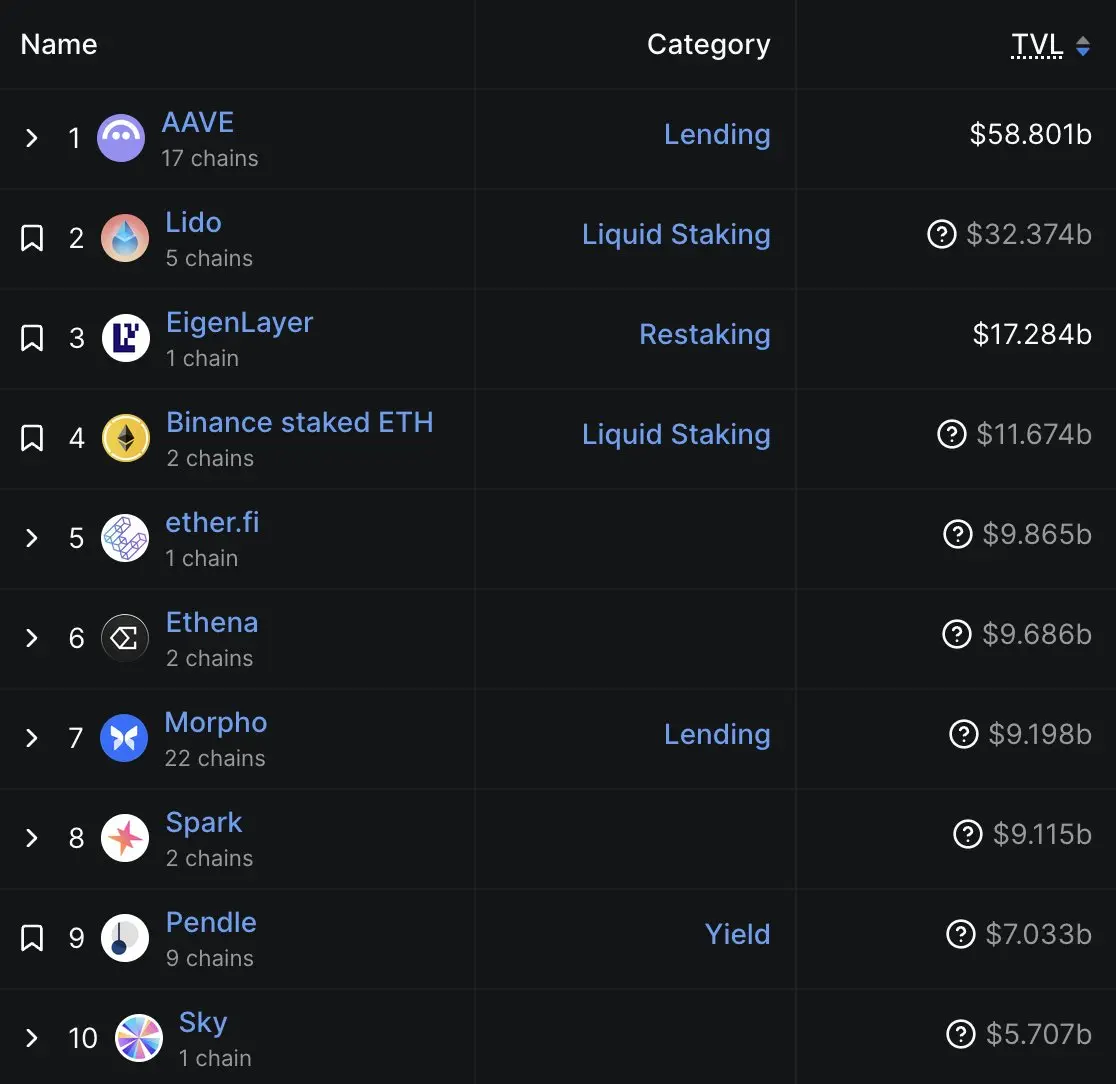Click the AAVE protocol logo icon
The width and height of the screenshot is (1116, 1084).
tap(121, 138)
